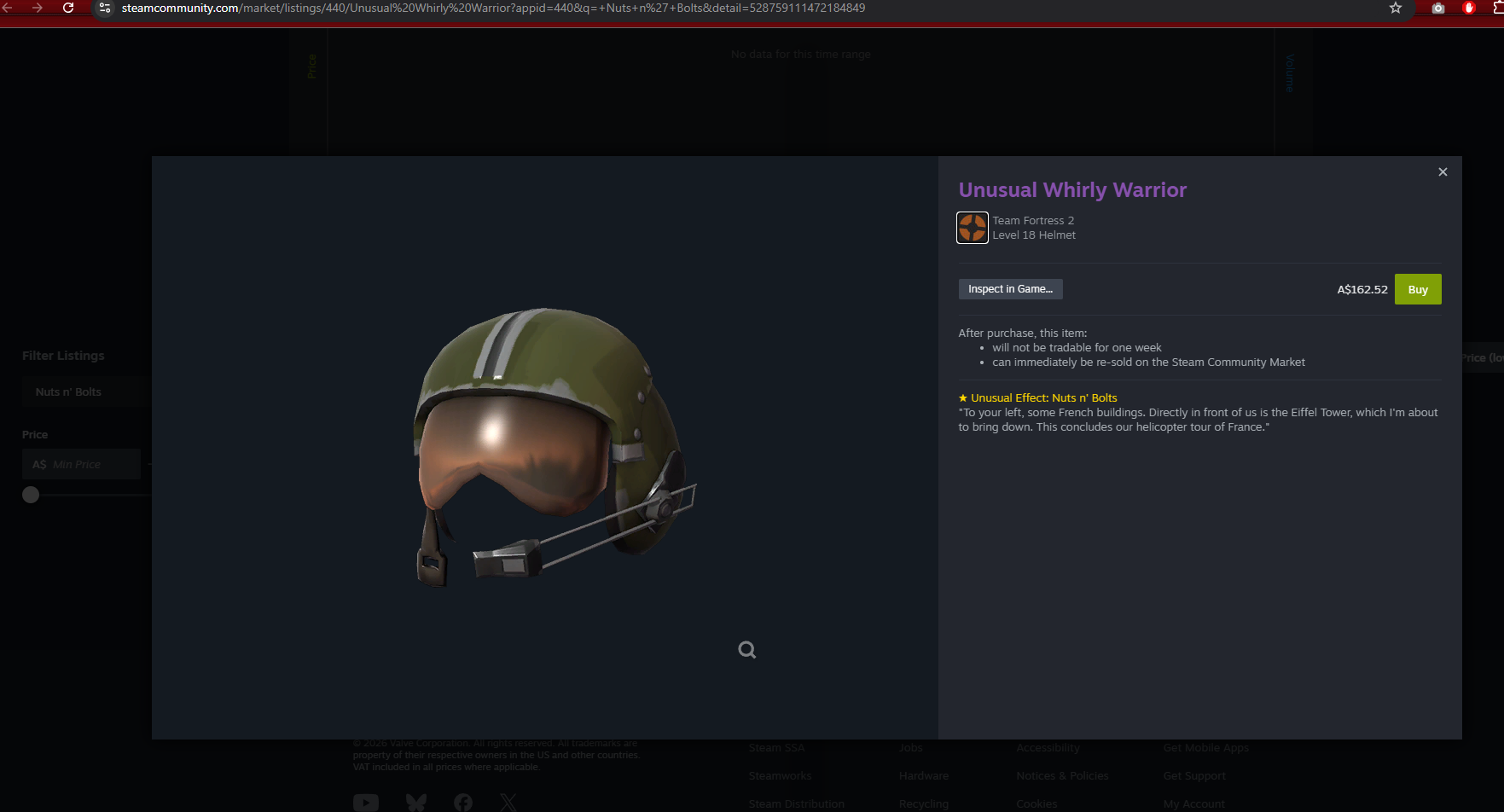Click the magnifier zoom icon under the helmet
The image size is (1504, 812).
(x=747, y=650)
